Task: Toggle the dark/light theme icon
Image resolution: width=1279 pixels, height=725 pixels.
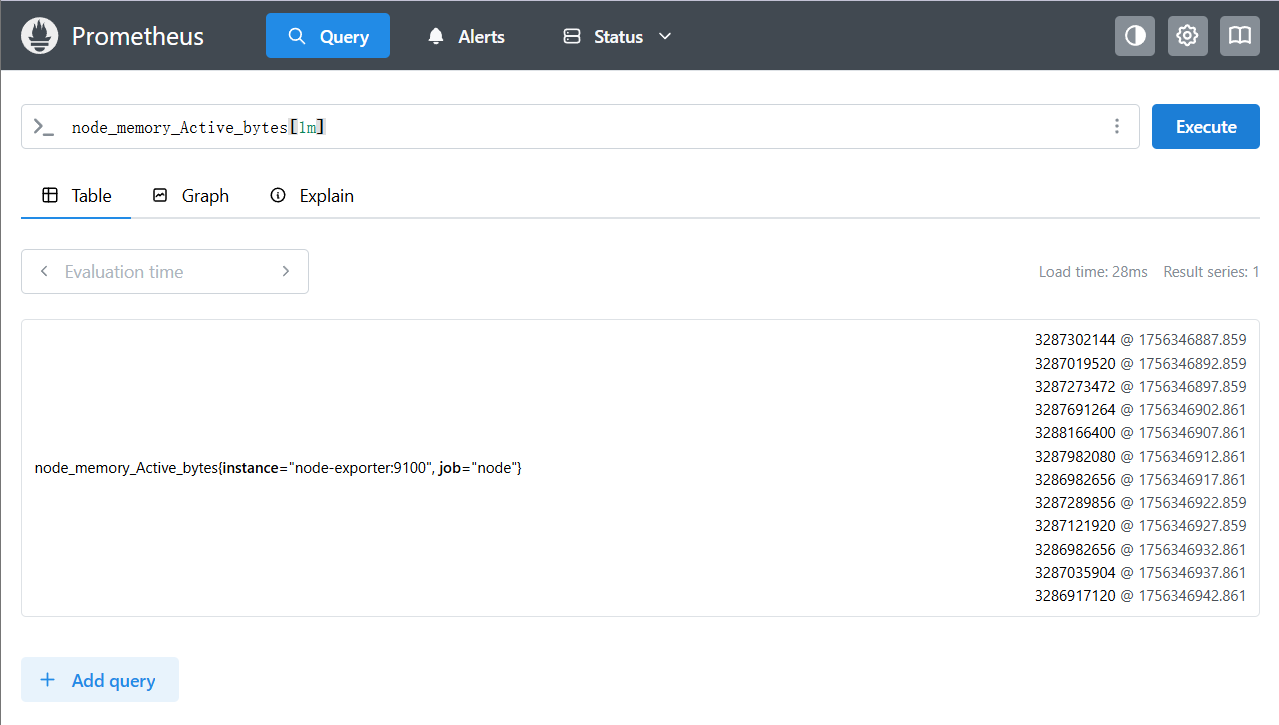Action: (x=1135, y=36)
